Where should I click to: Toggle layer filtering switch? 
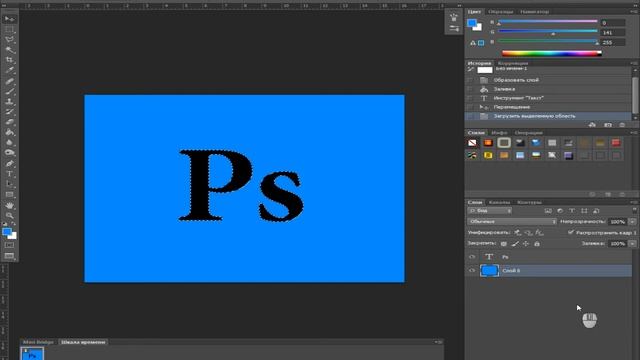[634, 211]
